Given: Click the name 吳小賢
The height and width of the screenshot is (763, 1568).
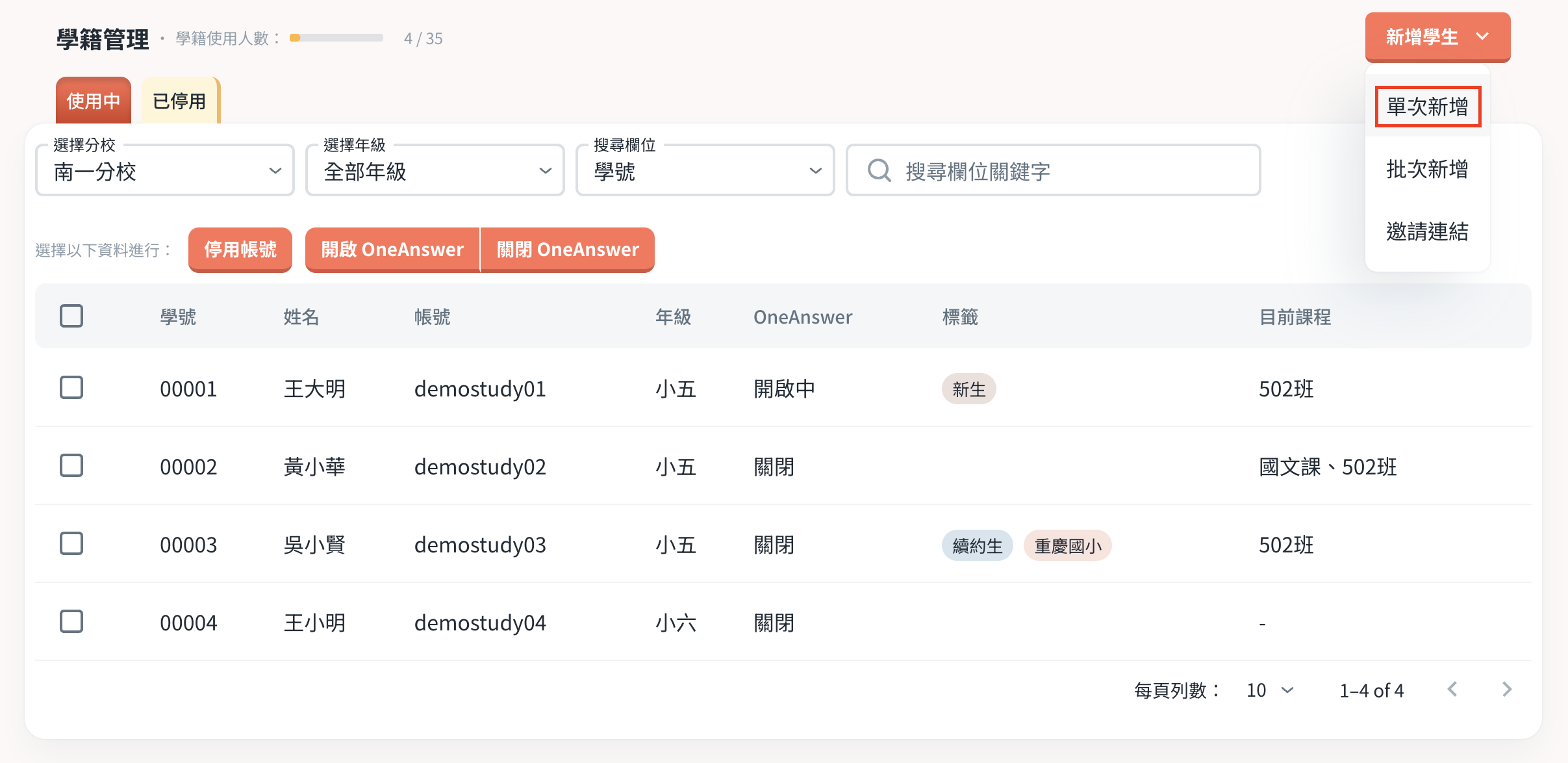Looking at the screenshot, I should pyautogui.click(x=314, y=545).
